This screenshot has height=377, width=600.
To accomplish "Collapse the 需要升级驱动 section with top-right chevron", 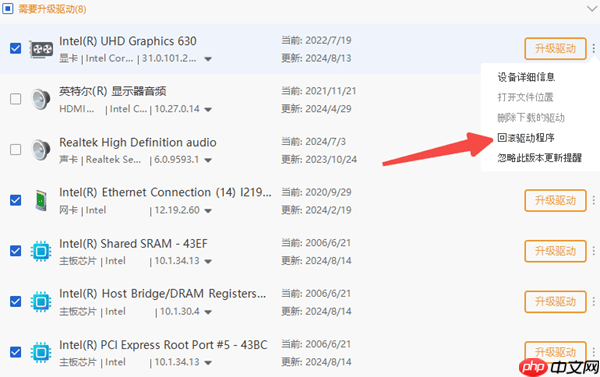I will [592, 8].
